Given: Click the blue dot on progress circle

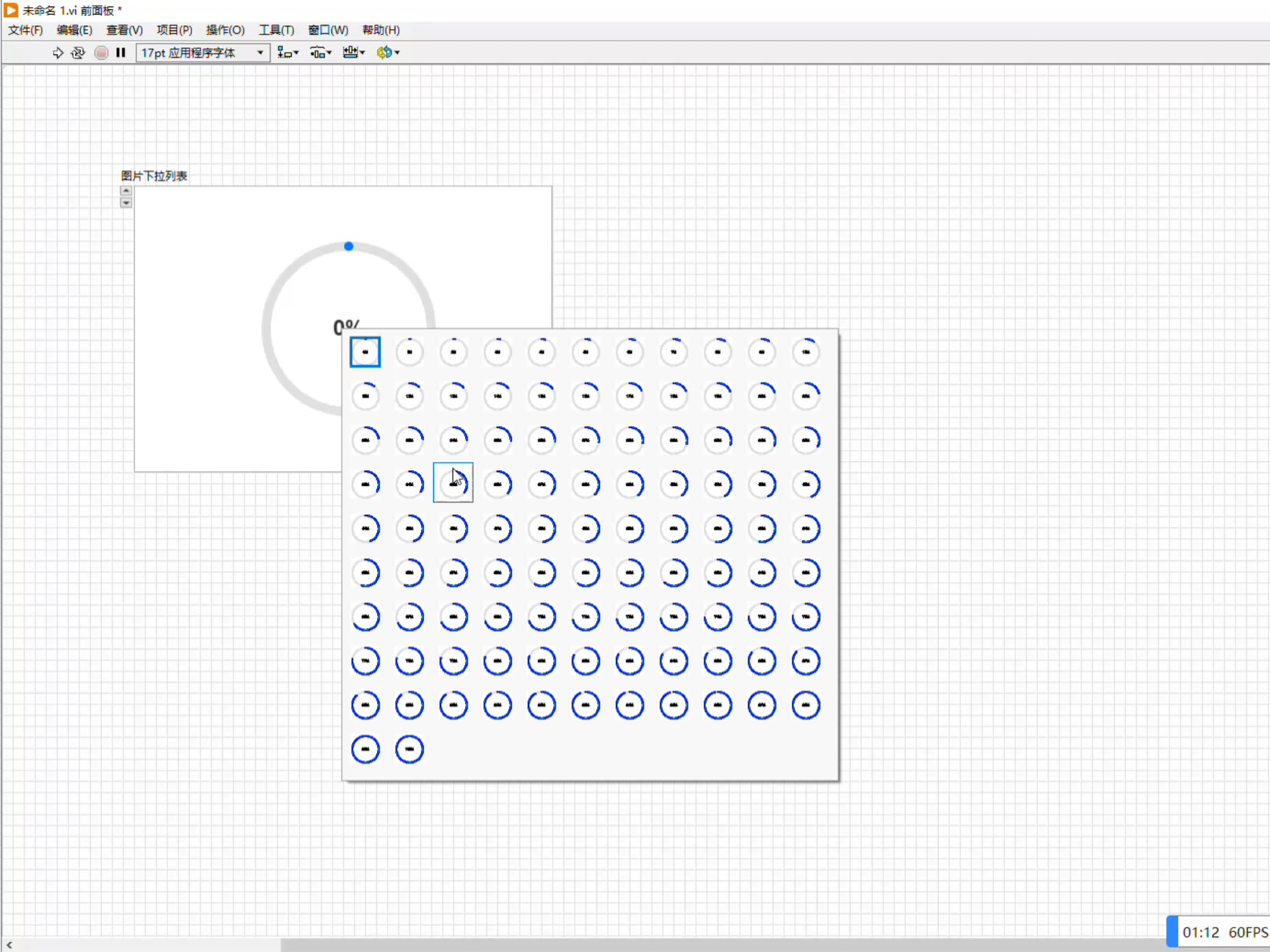Looking at the screenshot, I should click(x=349, y=247).
